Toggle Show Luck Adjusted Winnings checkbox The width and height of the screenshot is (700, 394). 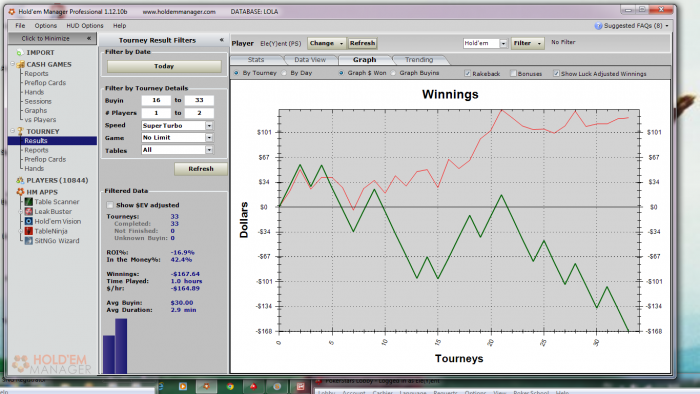point(556,73)
